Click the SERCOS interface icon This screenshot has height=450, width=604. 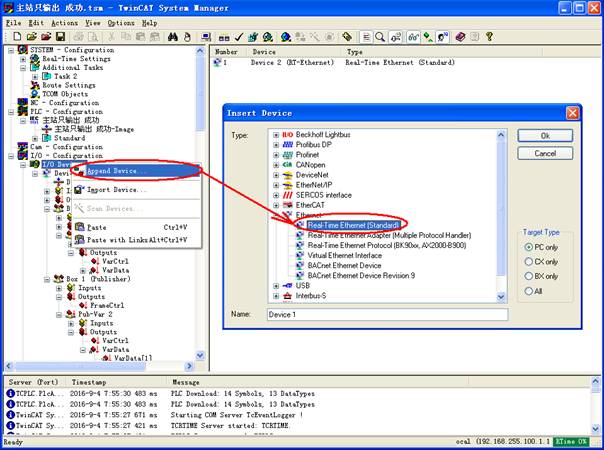pyautogui.click(x=287, y=195)
